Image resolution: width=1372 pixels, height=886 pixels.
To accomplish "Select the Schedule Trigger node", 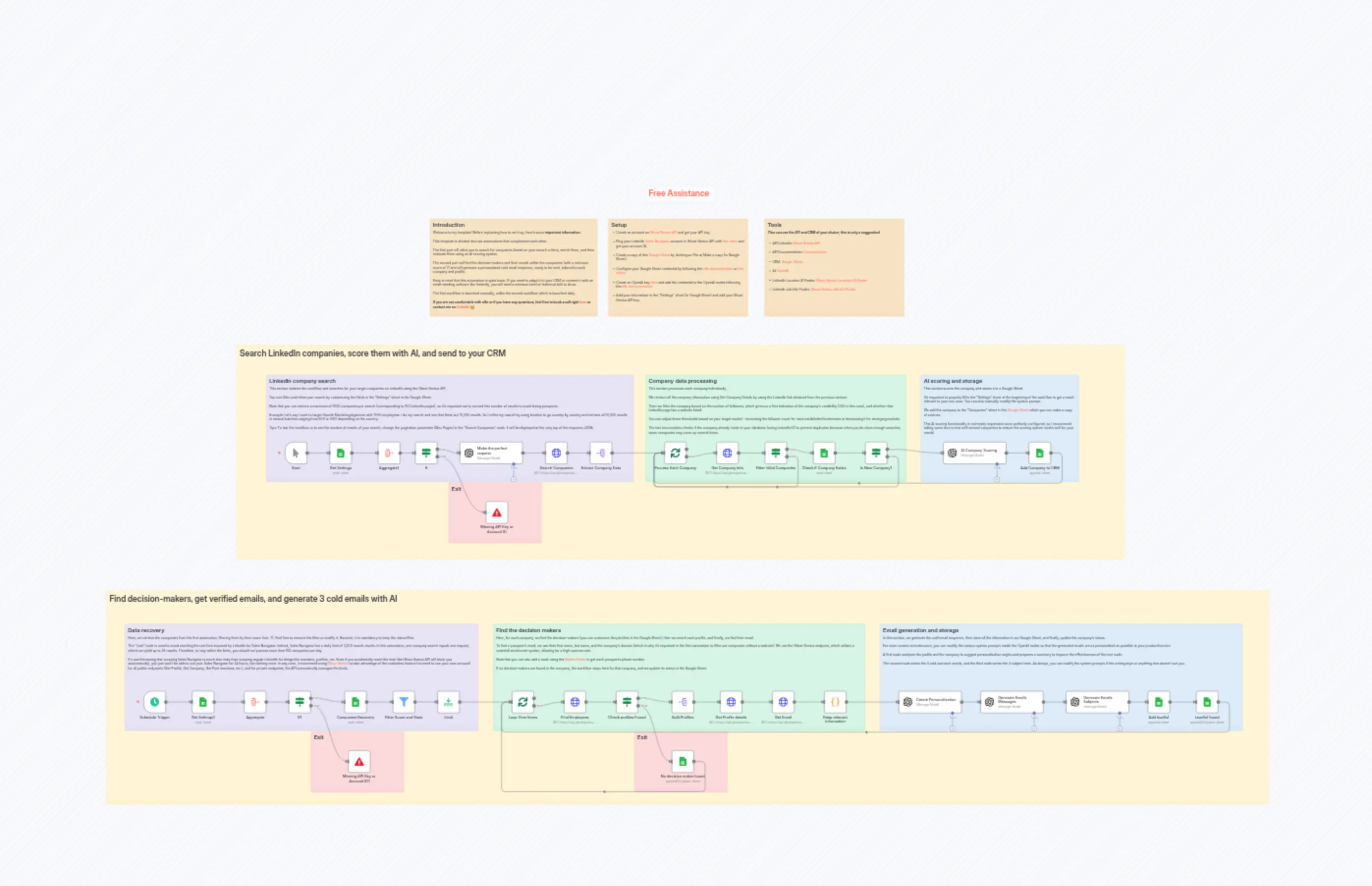I will click(155, 702).
